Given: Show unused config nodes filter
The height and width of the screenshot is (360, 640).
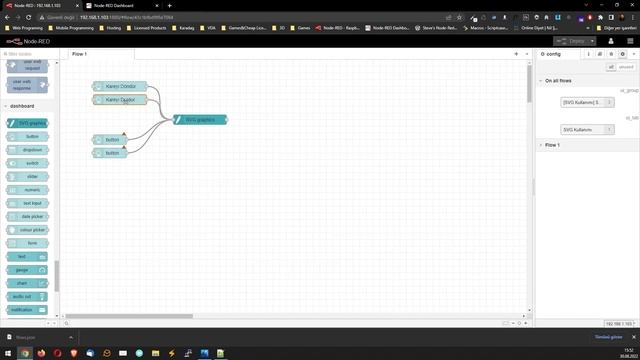Looking at the screenshot, I should 626,67.
